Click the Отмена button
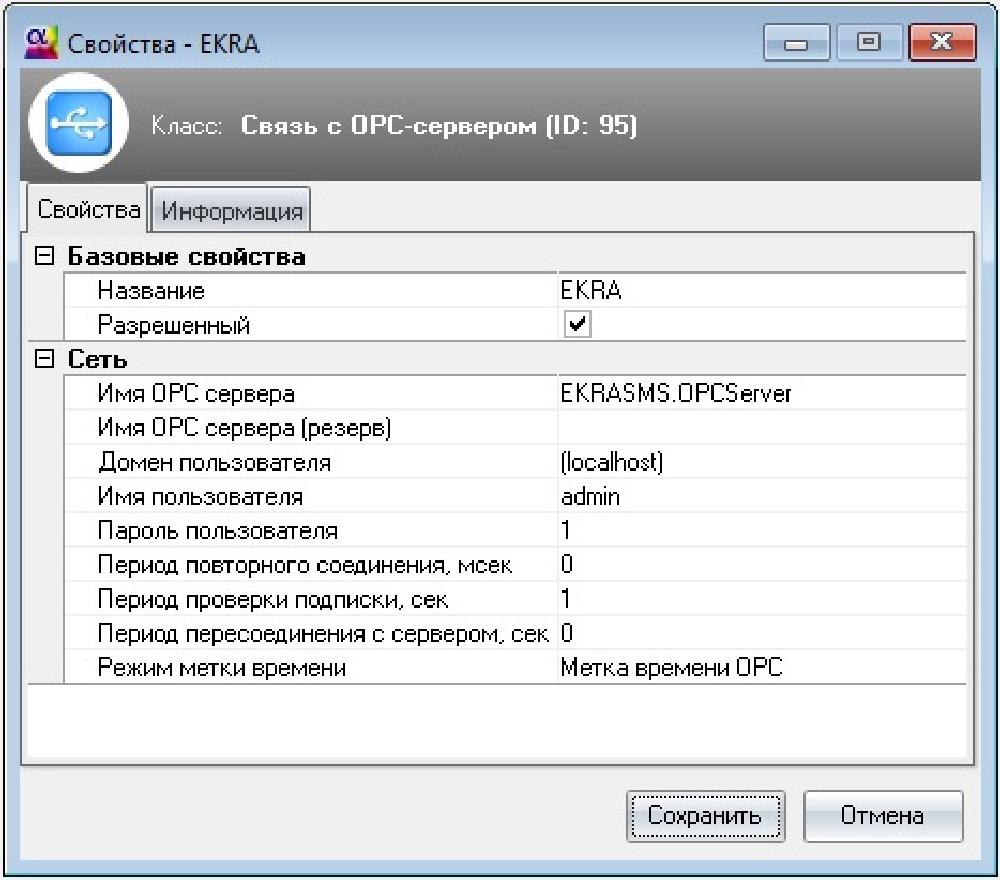Viewport: 1000px width, 880px height. 883,816
